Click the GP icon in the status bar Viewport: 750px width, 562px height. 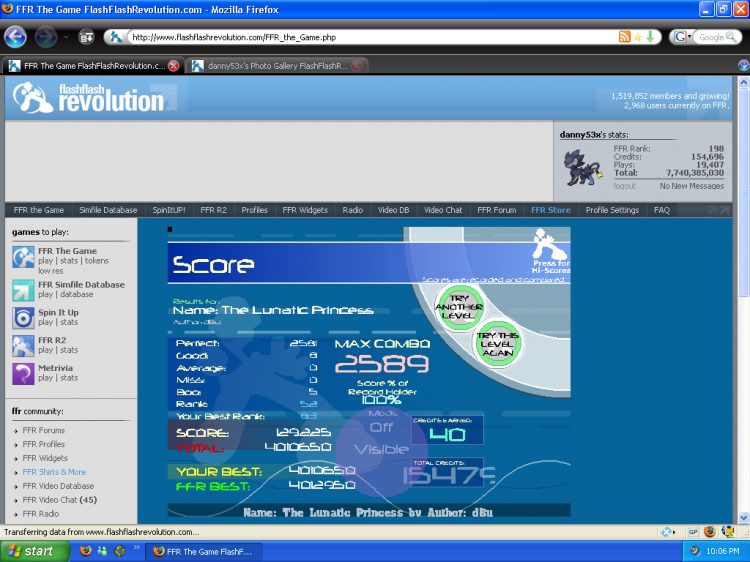[x=693, y=532]
